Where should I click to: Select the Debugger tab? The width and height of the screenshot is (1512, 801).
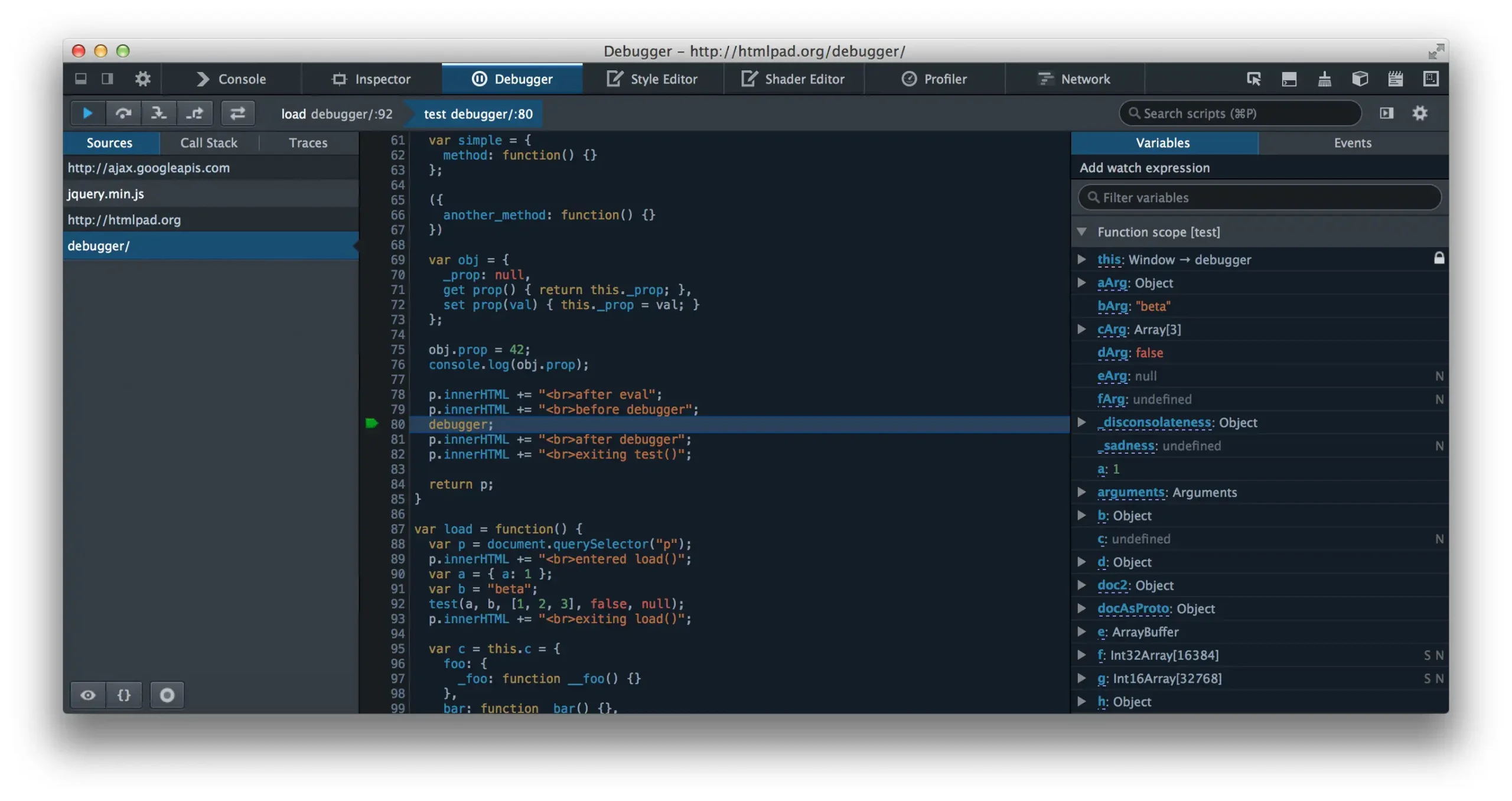tap(512, 79)
